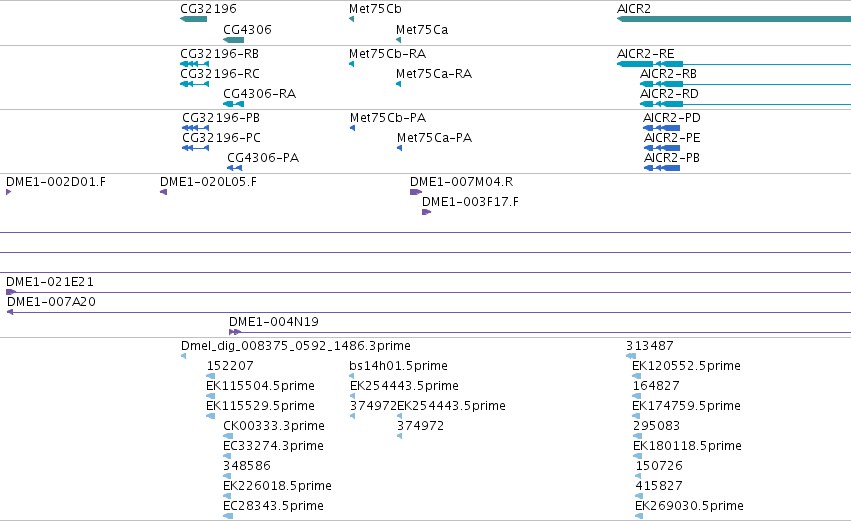The height and width of the screenshot is (521, 851).
Task: Open the AlCR2-RD transcript
Action: pos(669,94)
